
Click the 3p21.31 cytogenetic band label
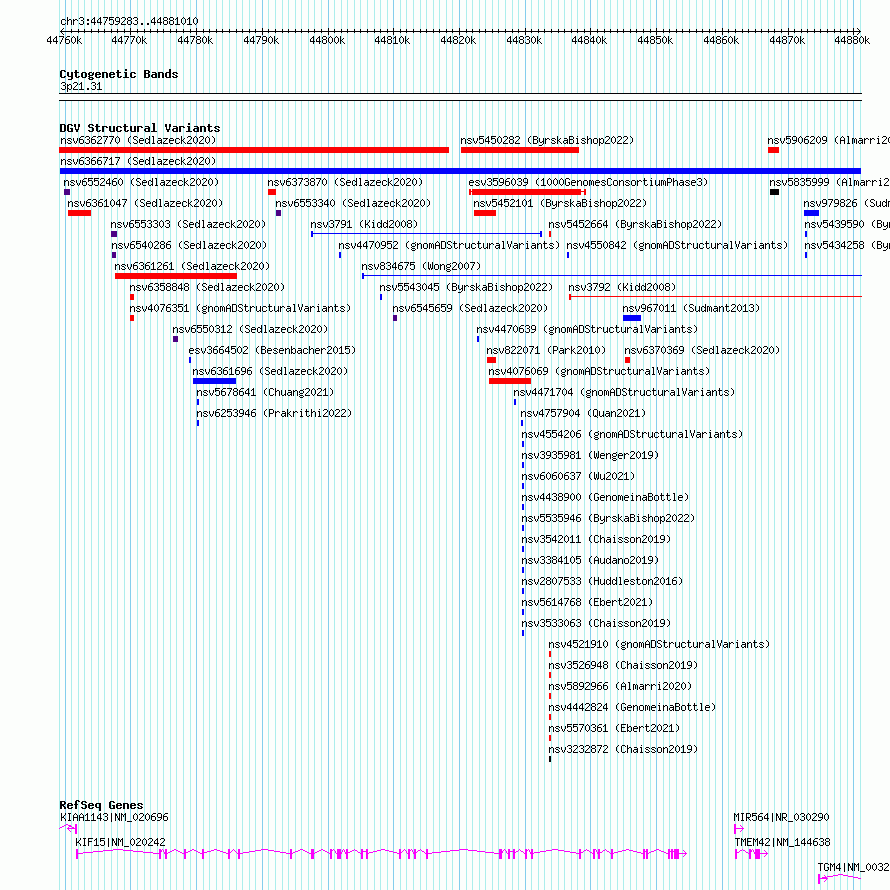point(81,86)
